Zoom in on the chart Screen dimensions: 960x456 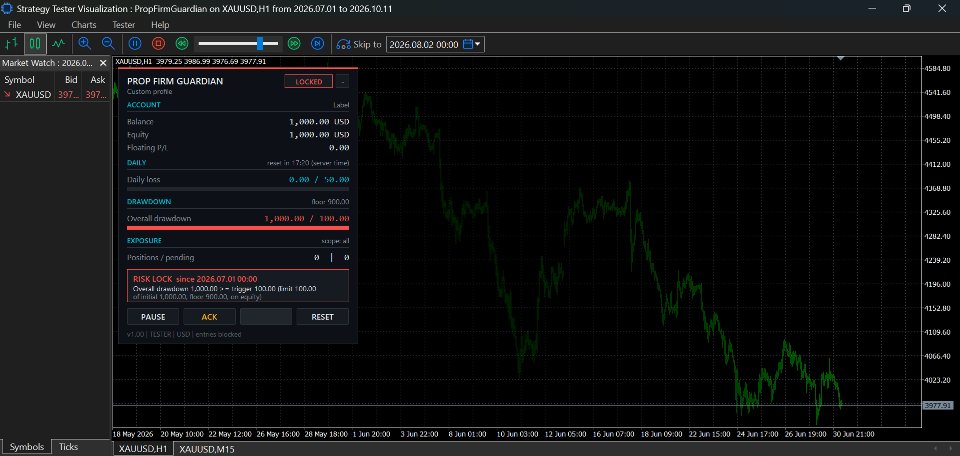point(84,44)
